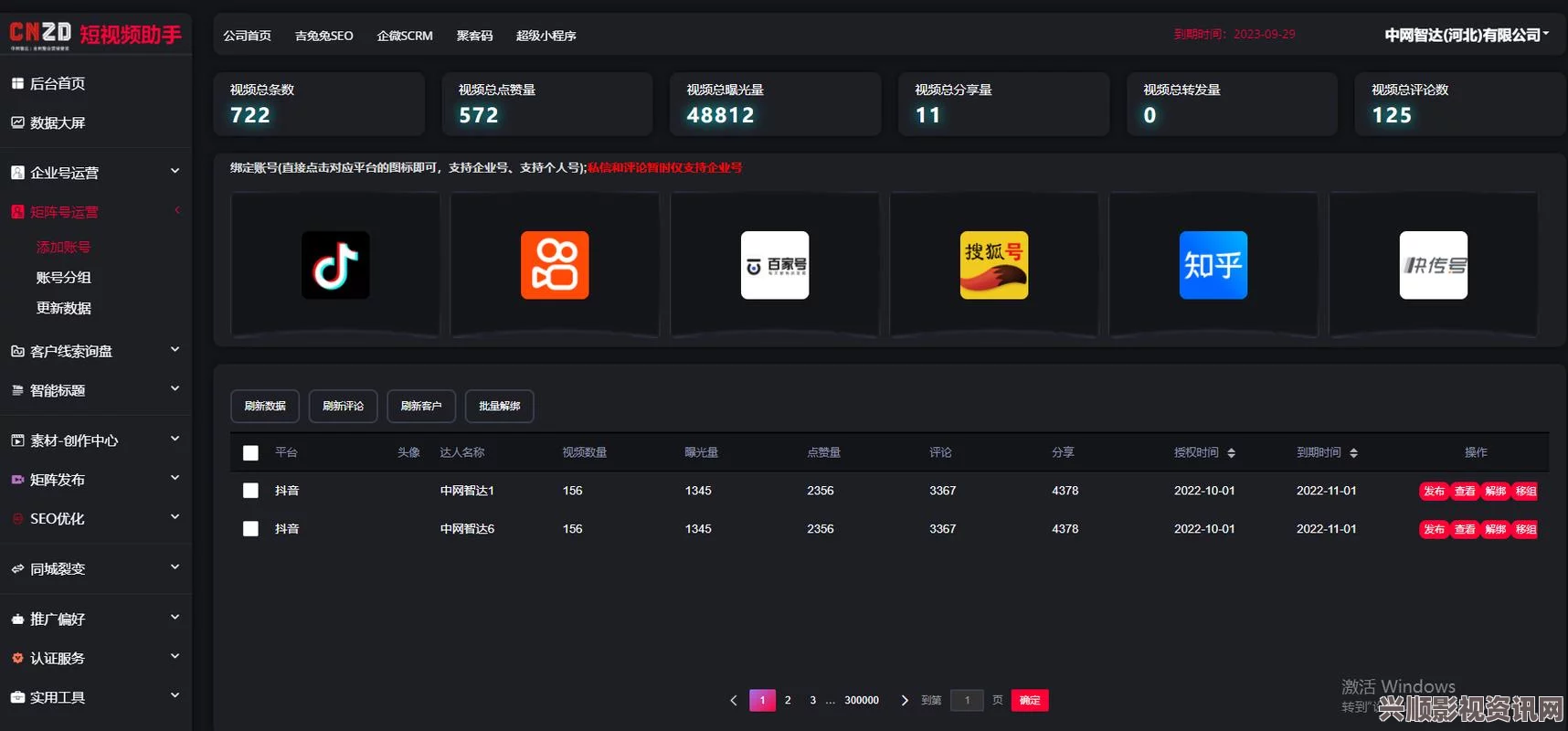The height and width of the screenshot is (731, 1568).
Task: Click the 同城裂变 sidebar icon
Action: pos(17,568)
